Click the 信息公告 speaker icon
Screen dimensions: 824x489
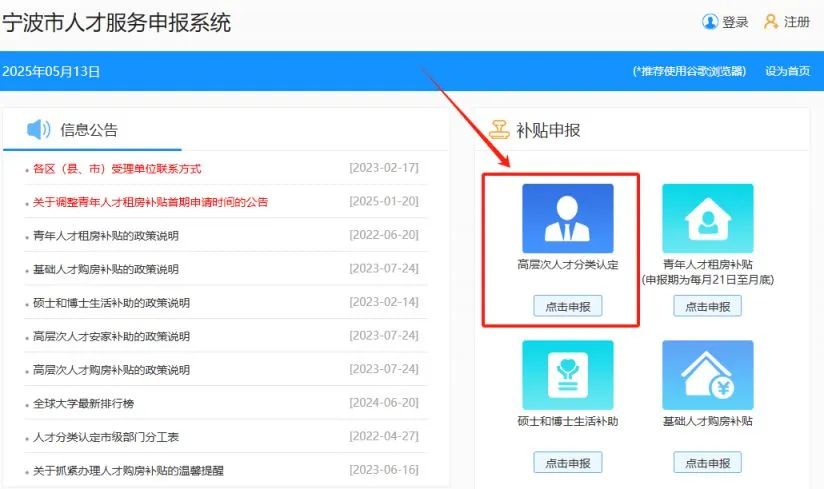click(x=38, y=129)
